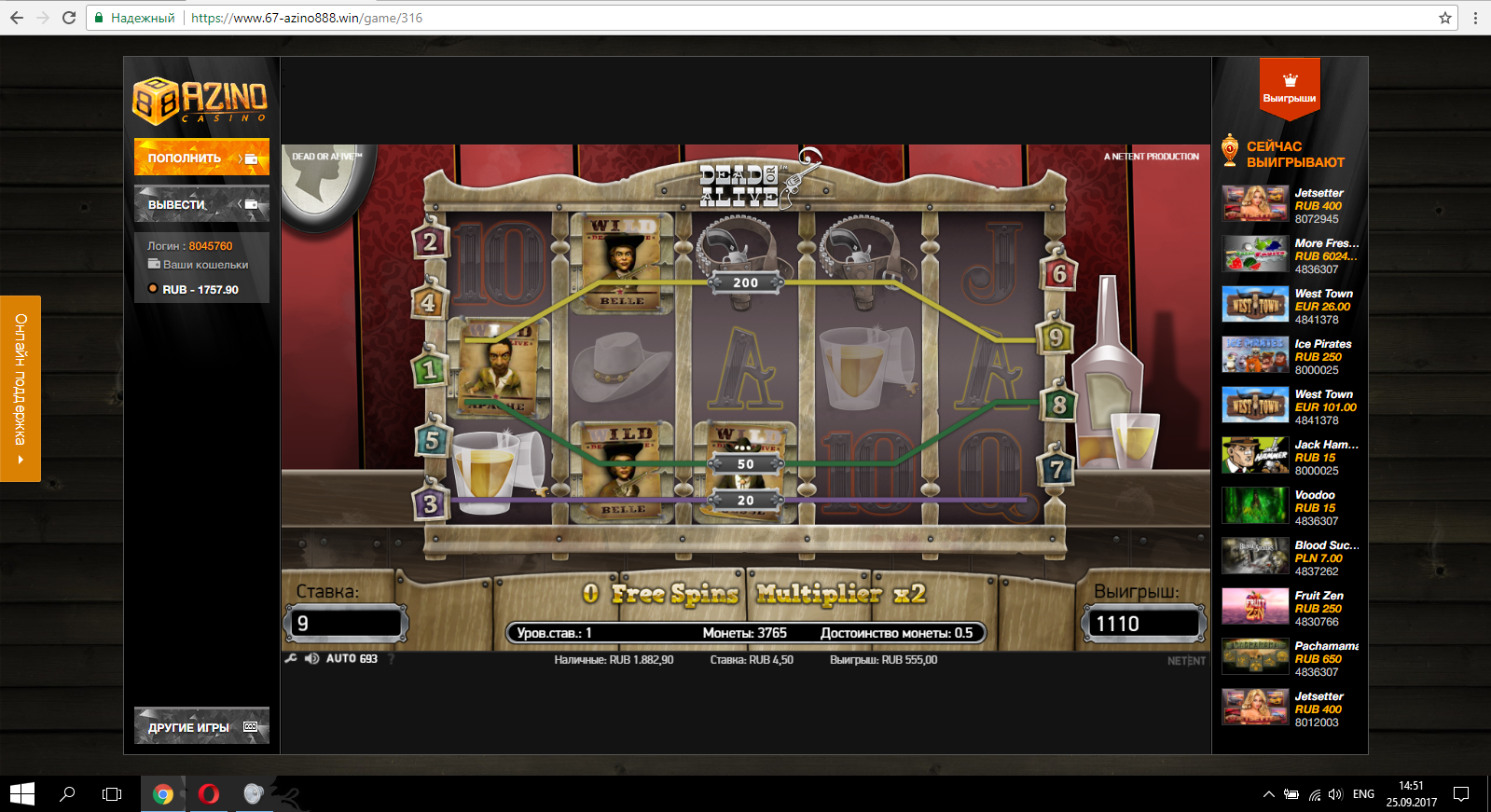
Task: Select payline 3 marker
Action: pos(430,504)
